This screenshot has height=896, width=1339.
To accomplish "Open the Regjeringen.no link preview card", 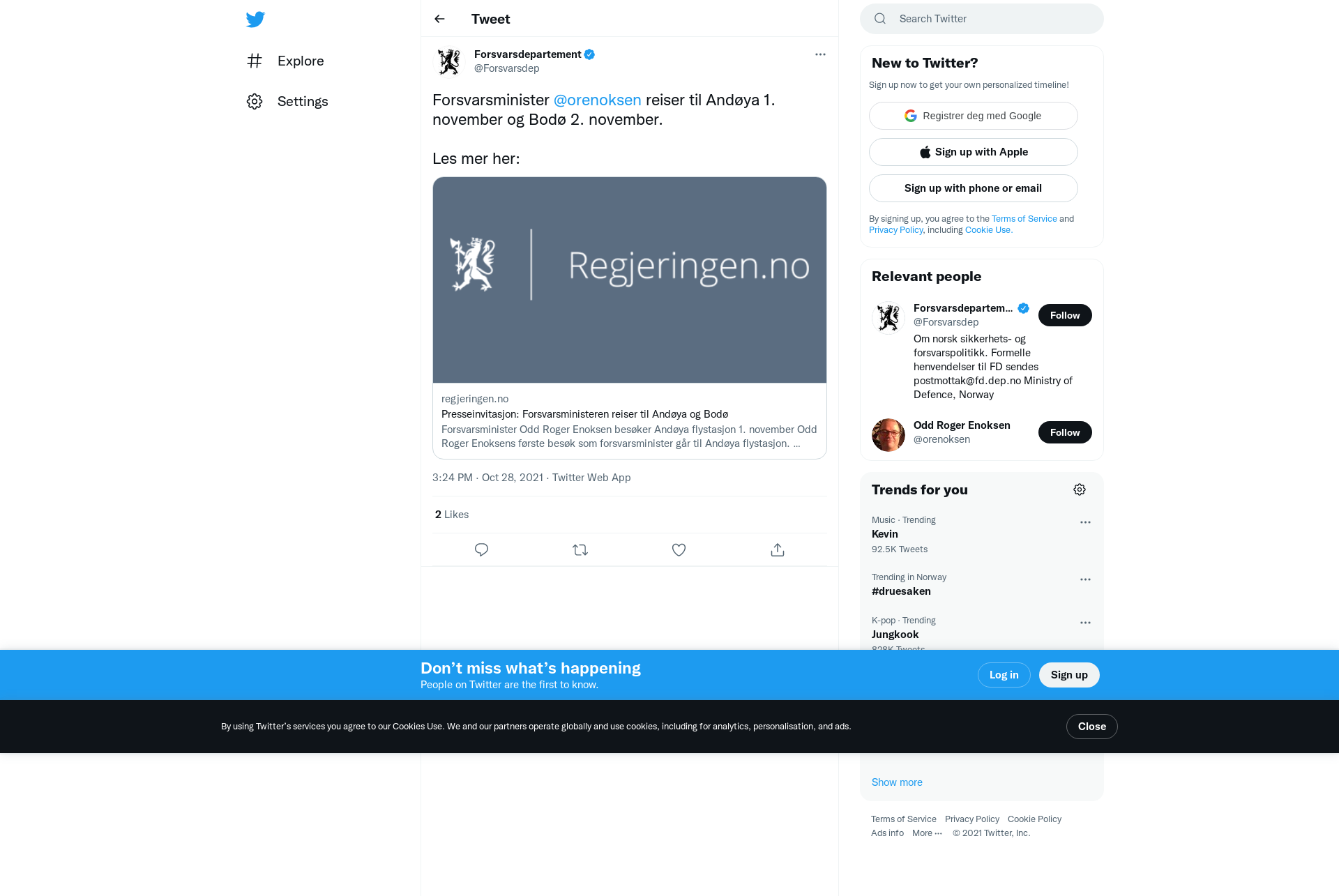I will pos(629,318).
